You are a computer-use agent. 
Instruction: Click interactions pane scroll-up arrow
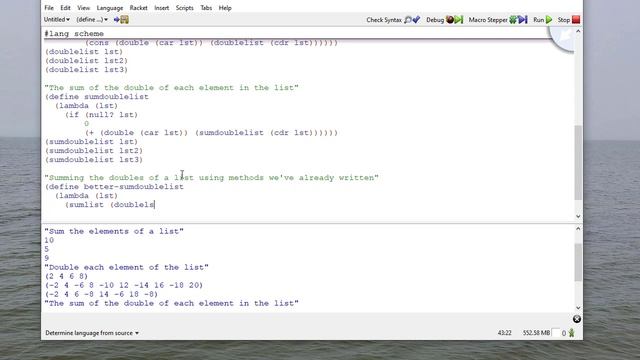(x=578, y=229)
